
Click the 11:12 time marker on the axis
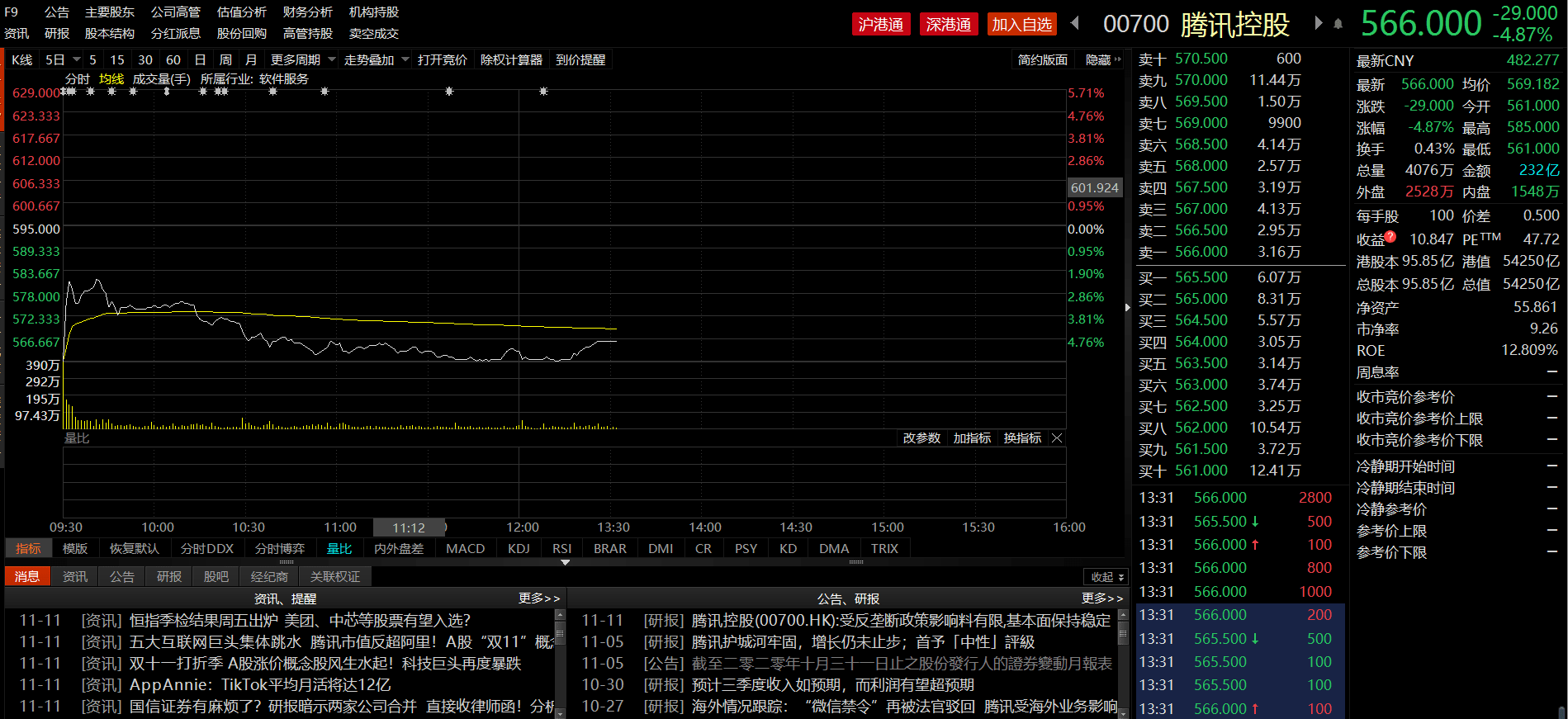pos(409,527)
